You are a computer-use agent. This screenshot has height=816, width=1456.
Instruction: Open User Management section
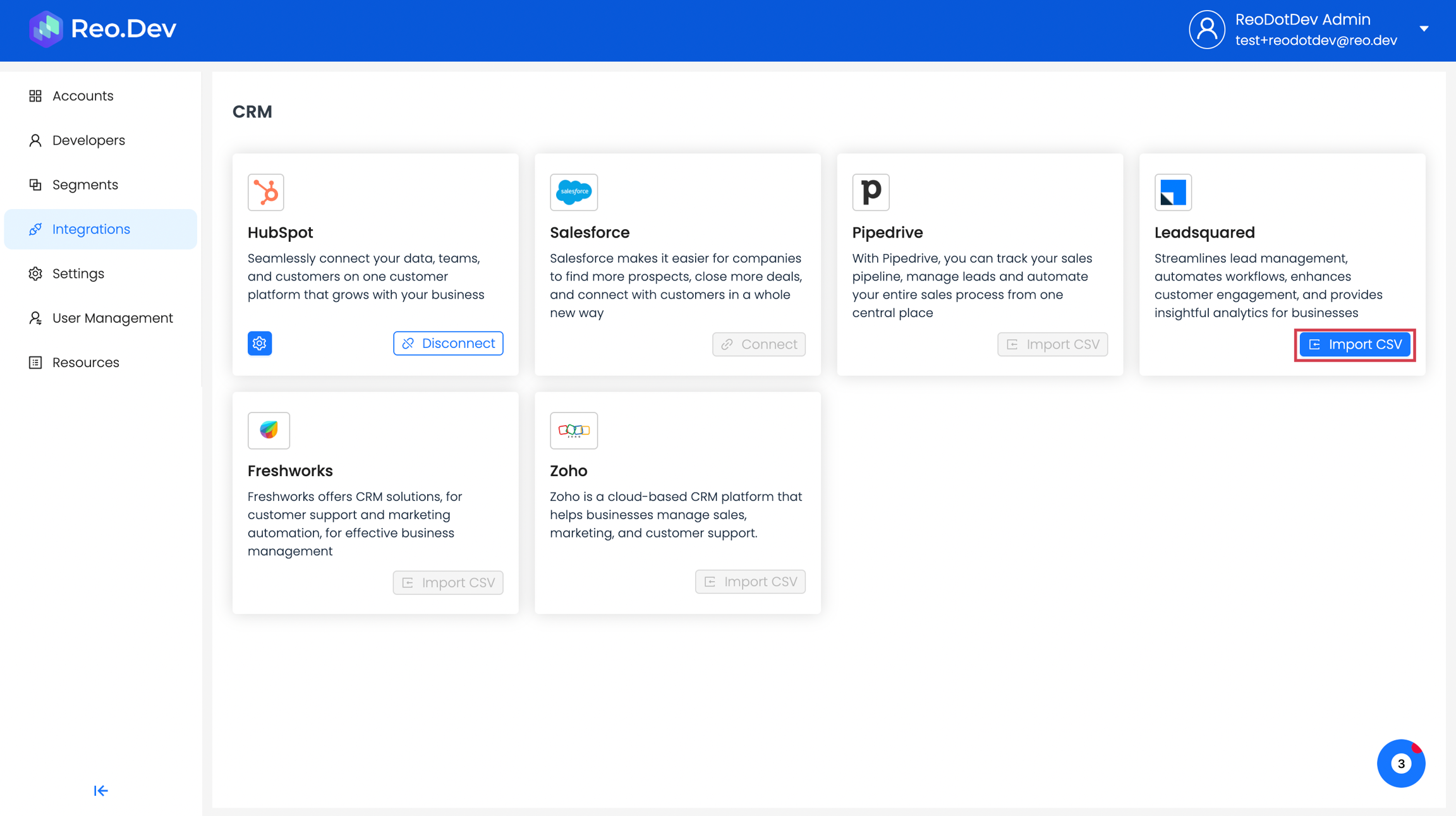[x=112, y=318]
